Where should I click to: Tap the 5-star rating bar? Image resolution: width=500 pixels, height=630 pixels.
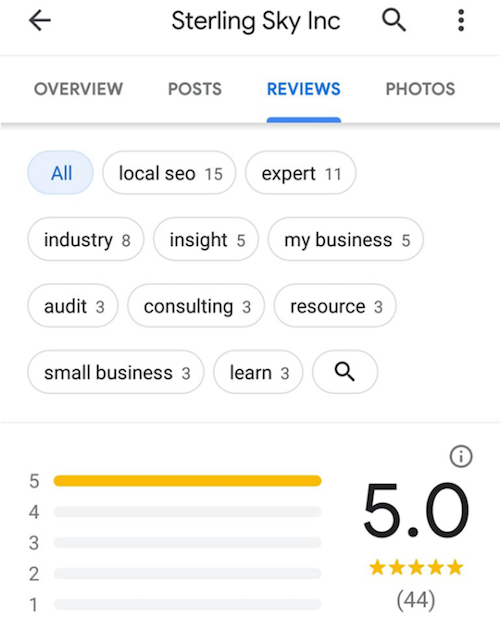[x=187, y=481]
